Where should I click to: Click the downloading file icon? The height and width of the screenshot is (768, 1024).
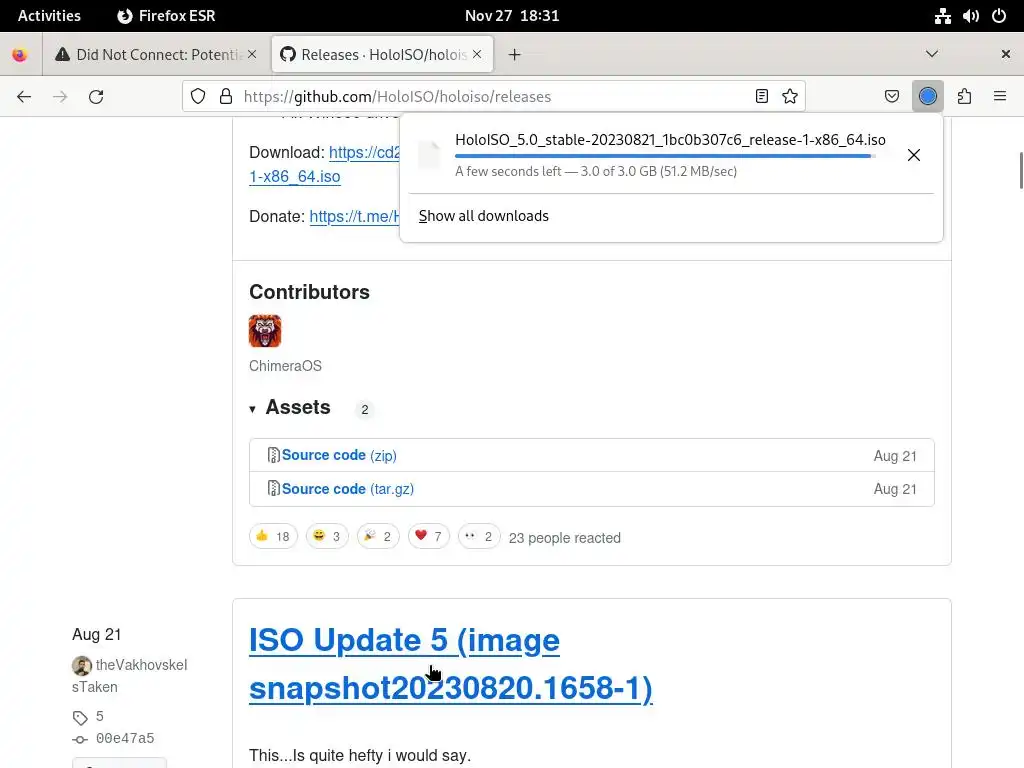coord(430,155)
